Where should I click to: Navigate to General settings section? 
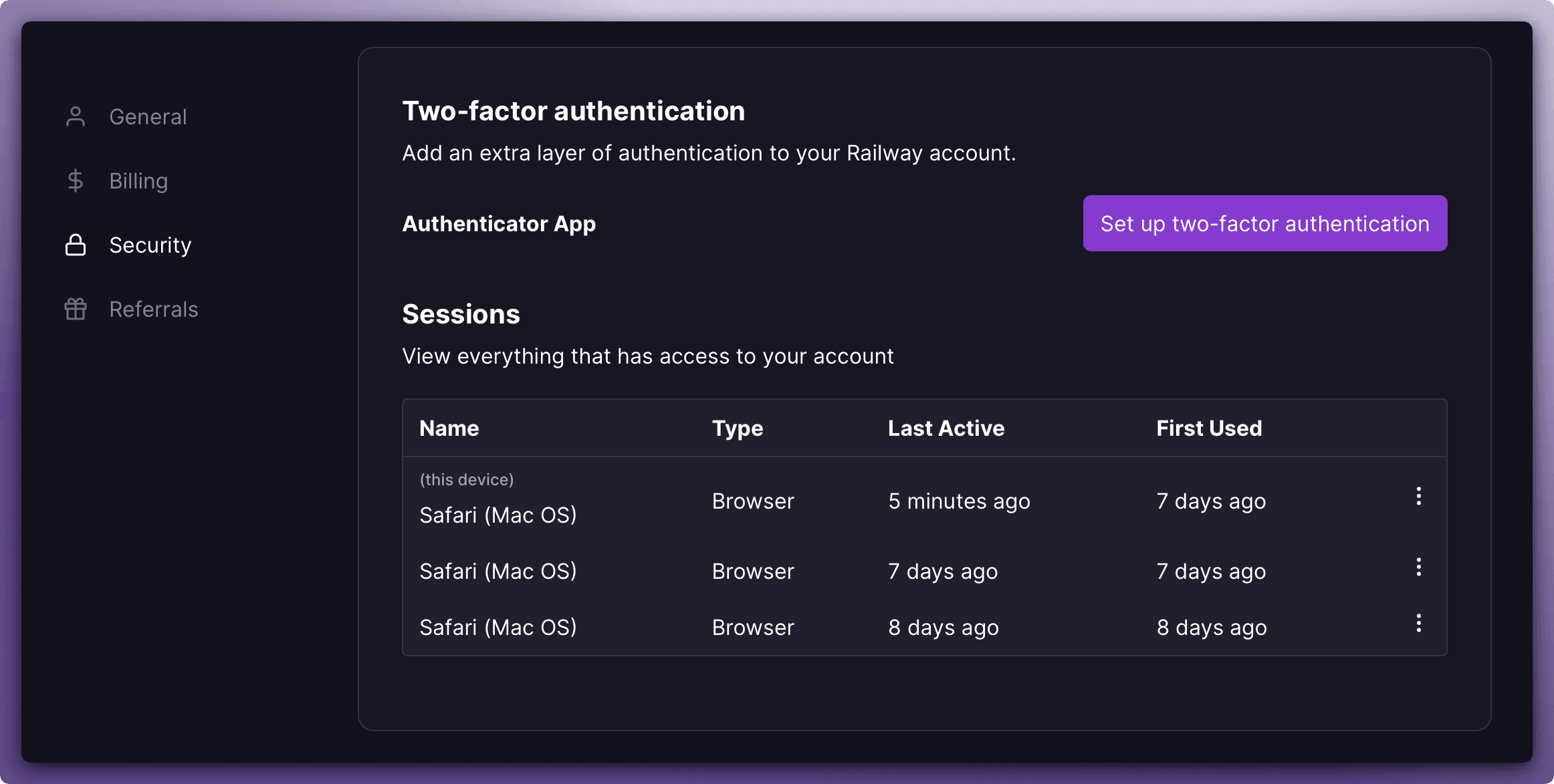pos(148,116)
